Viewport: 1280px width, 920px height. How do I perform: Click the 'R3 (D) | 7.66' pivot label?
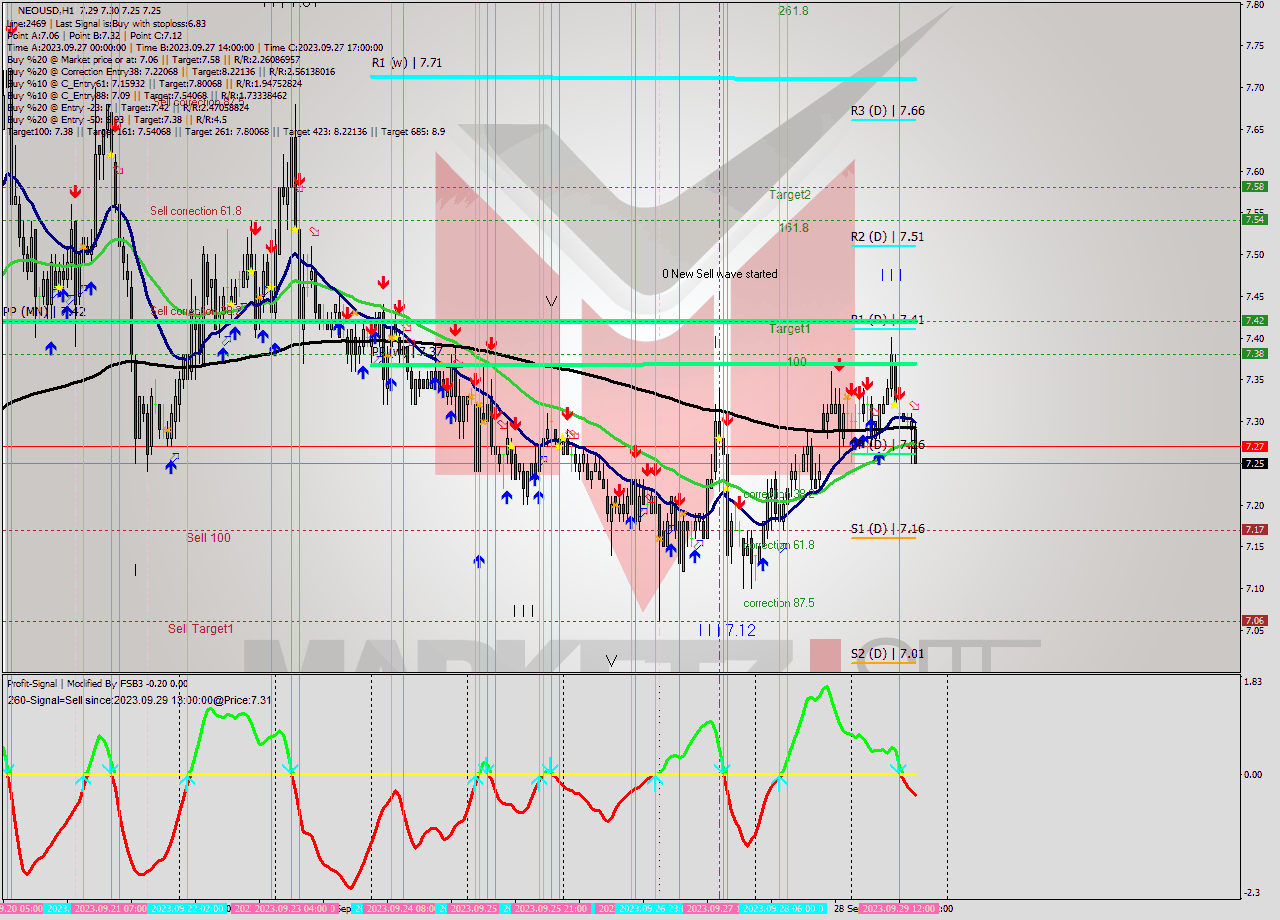coord(887,111)
